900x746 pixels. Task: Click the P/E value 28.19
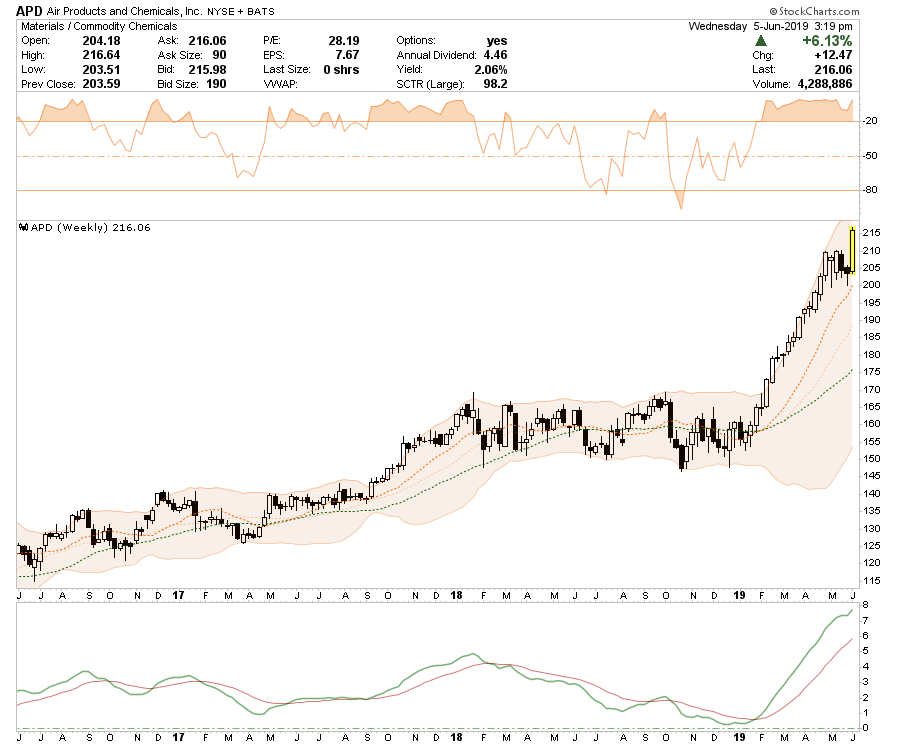point(344,41)
